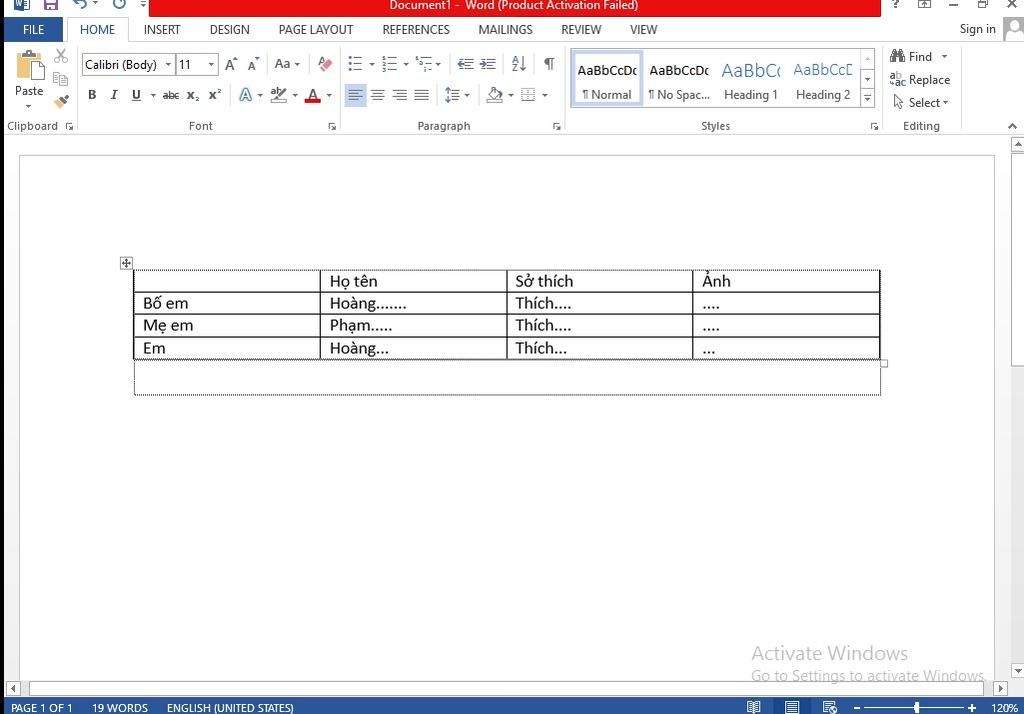Apply multilevel list
The height and width of the screenshot is (714, 1024).
[424, 64]
